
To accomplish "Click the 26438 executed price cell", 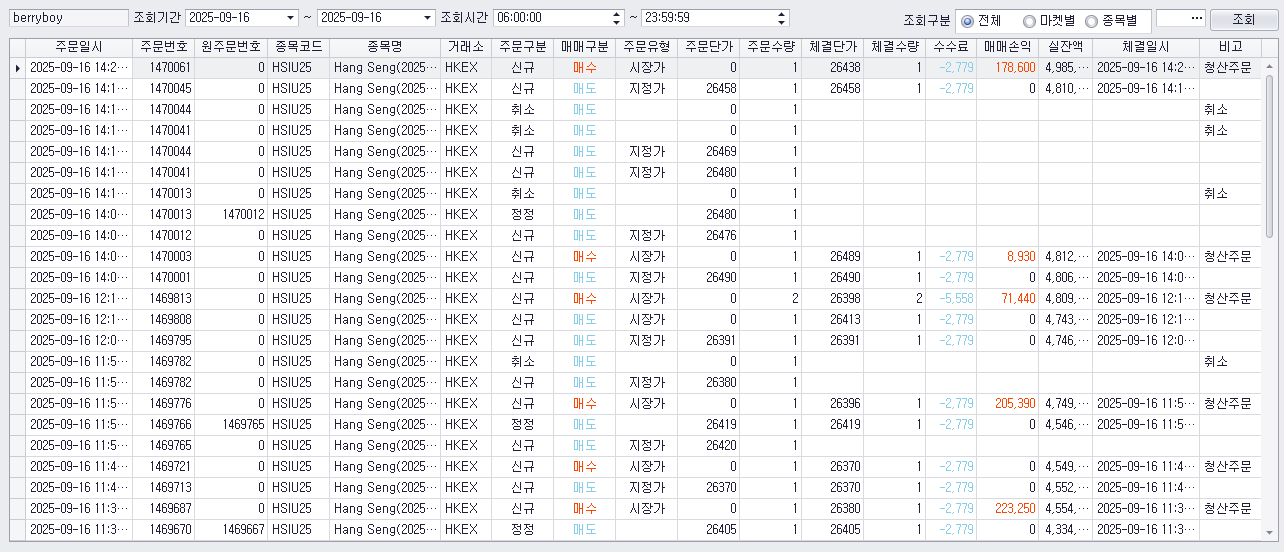I will tap(833, 67).
